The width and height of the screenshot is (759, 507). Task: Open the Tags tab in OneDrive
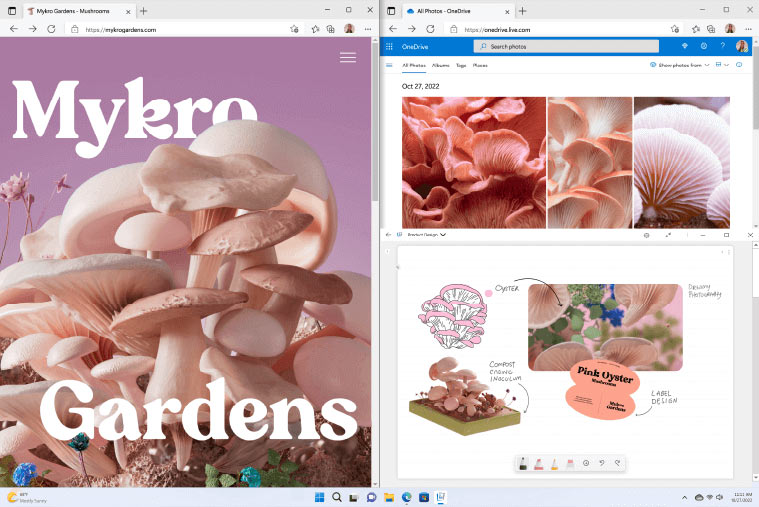click(x=461, y=65)
